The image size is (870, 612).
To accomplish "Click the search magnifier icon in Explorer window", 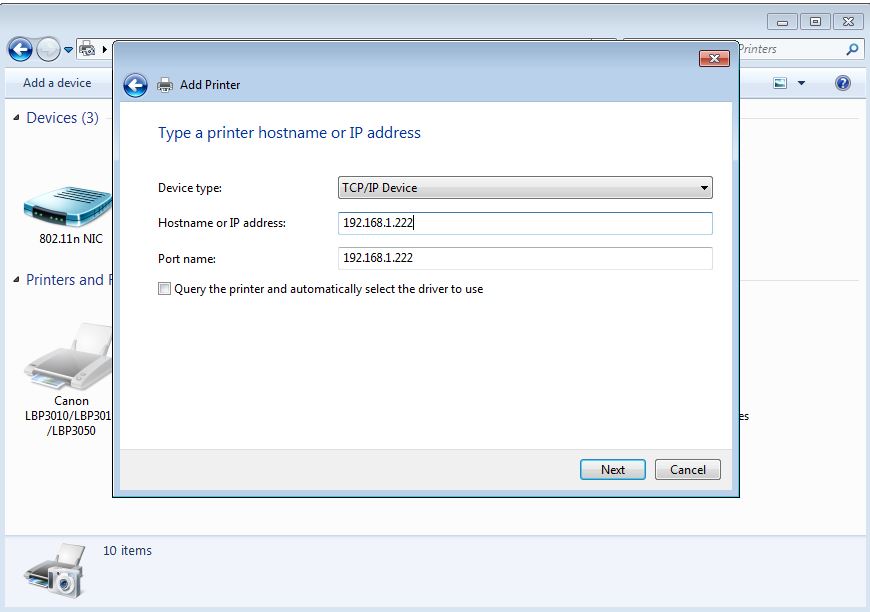I will [x=852, y=49].
